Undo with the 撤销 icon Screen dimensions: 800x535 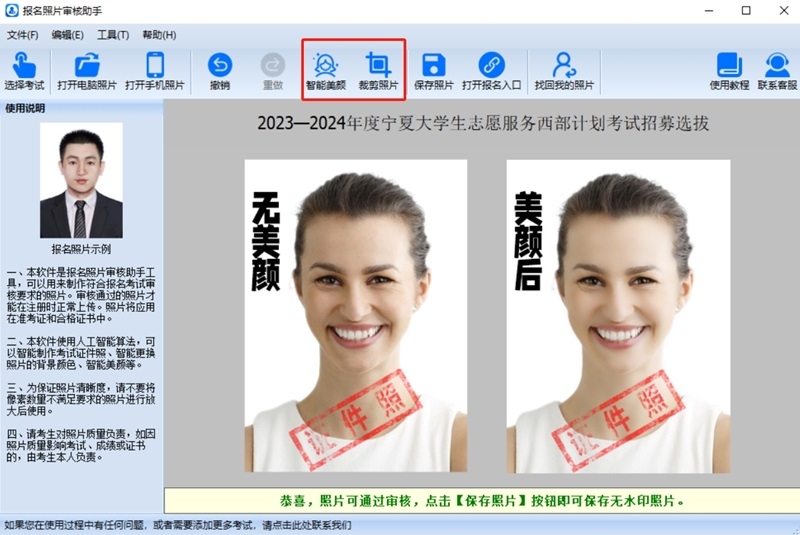pos(220,71)
